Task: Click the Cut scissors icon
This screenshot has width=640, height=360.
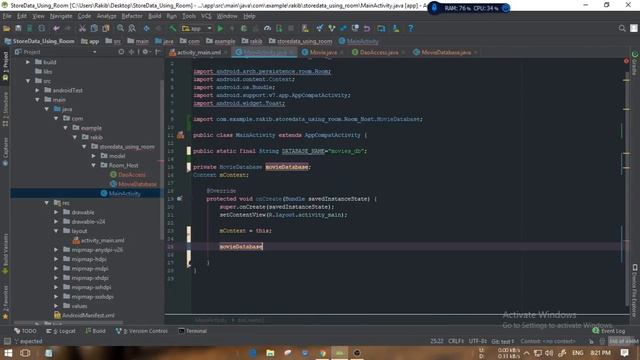Action: [82, 28]
